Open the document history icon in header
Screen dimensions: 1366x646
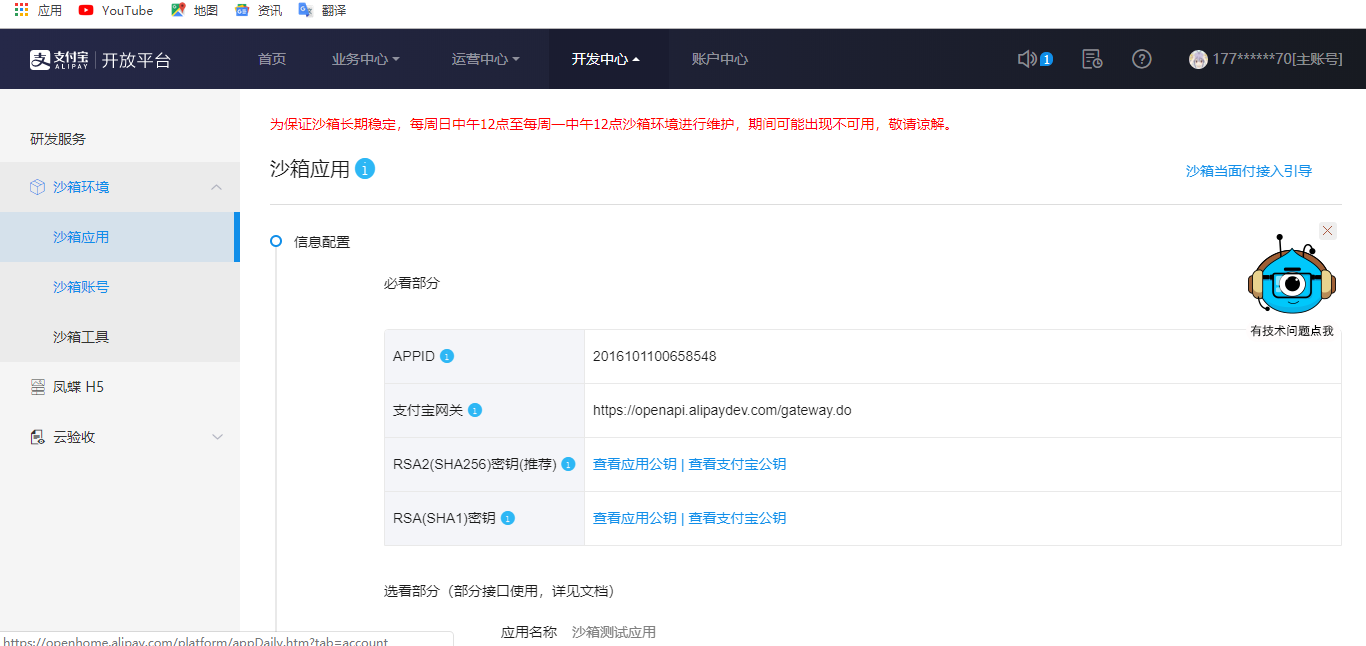click(x=1092, y=59)
